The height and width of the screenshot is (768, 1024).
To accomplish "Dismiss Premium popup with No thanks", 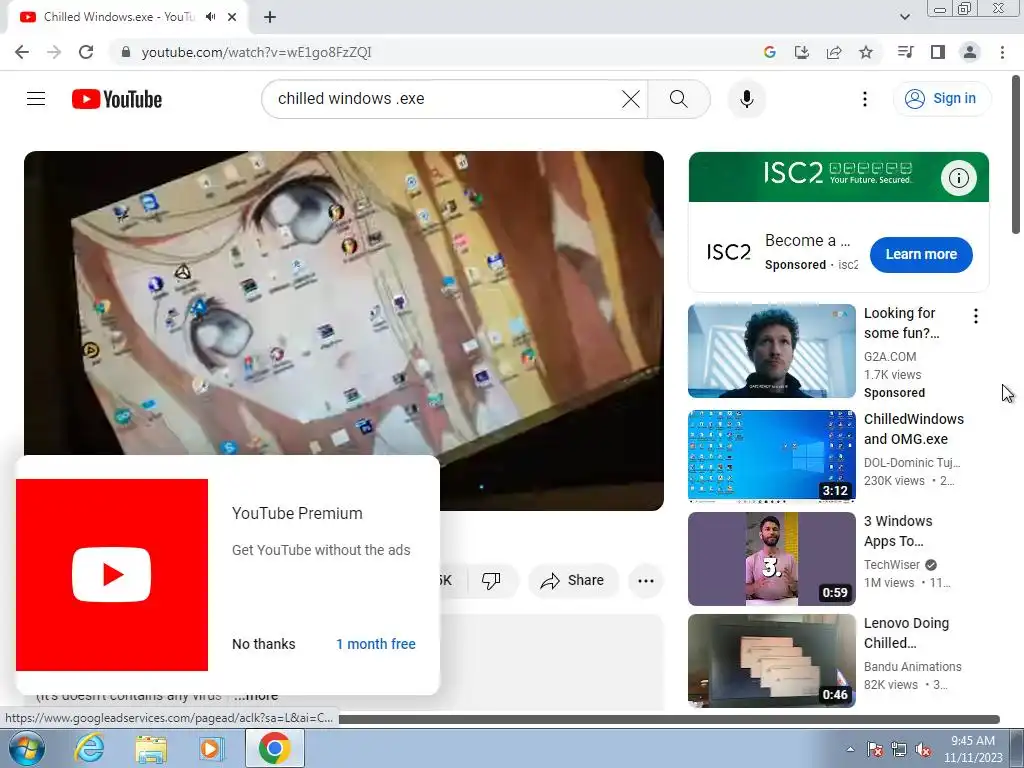I will point(264,644).
